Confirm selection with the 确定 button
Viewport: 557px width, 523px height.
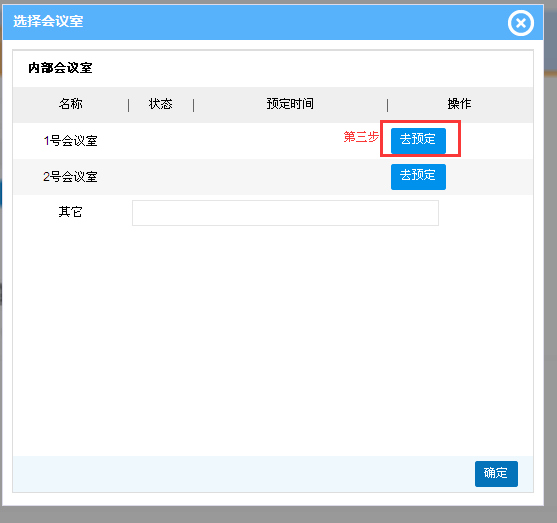click(x=496, y=474)
